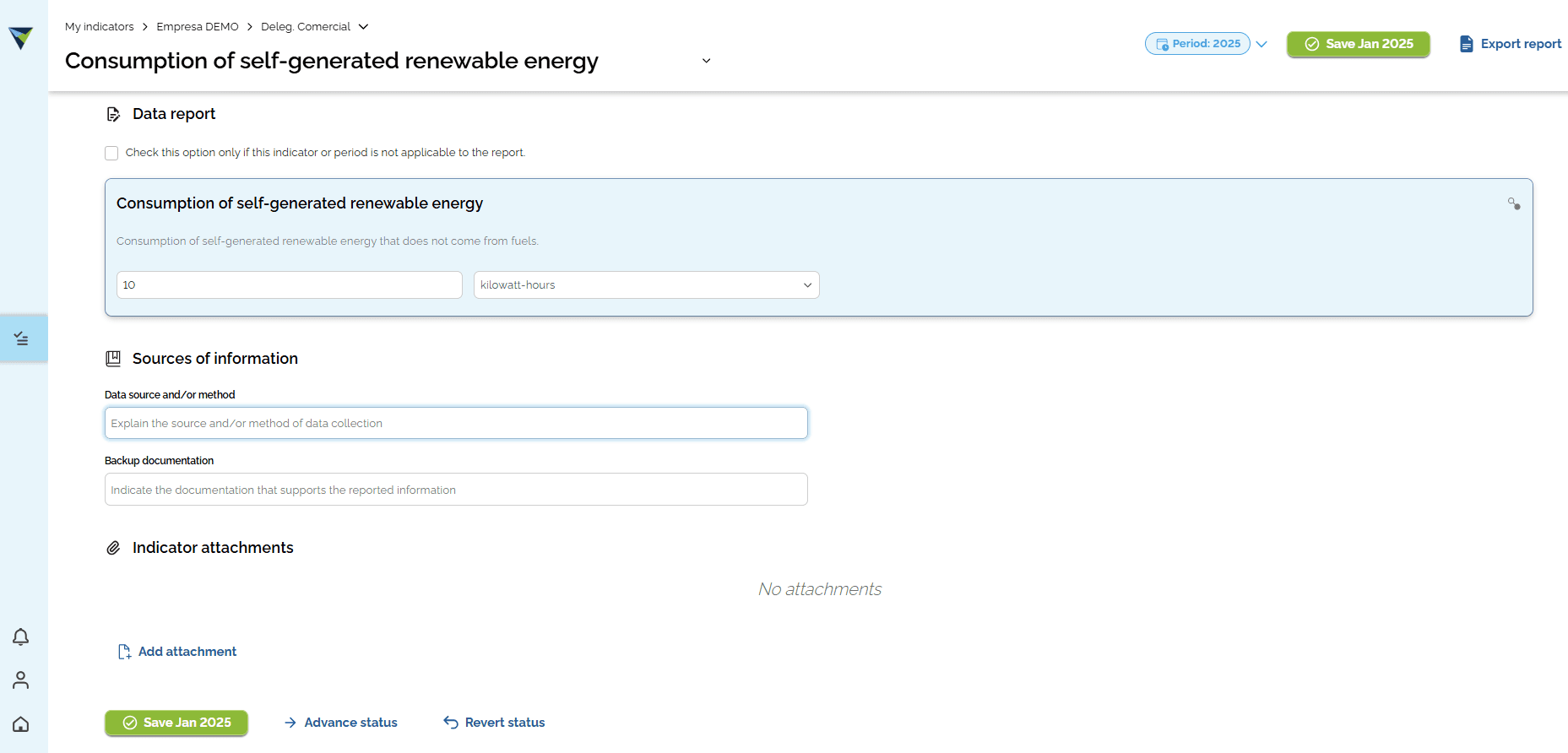Open user profile icon in sidebar
Screen dimensions: 1568x753
tap(21, 680)
